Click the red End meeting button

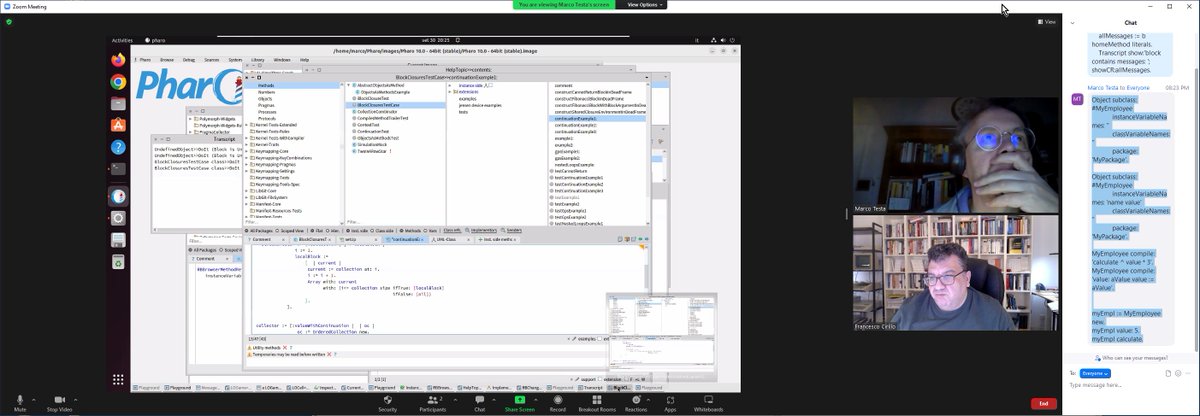point(1043,403)
